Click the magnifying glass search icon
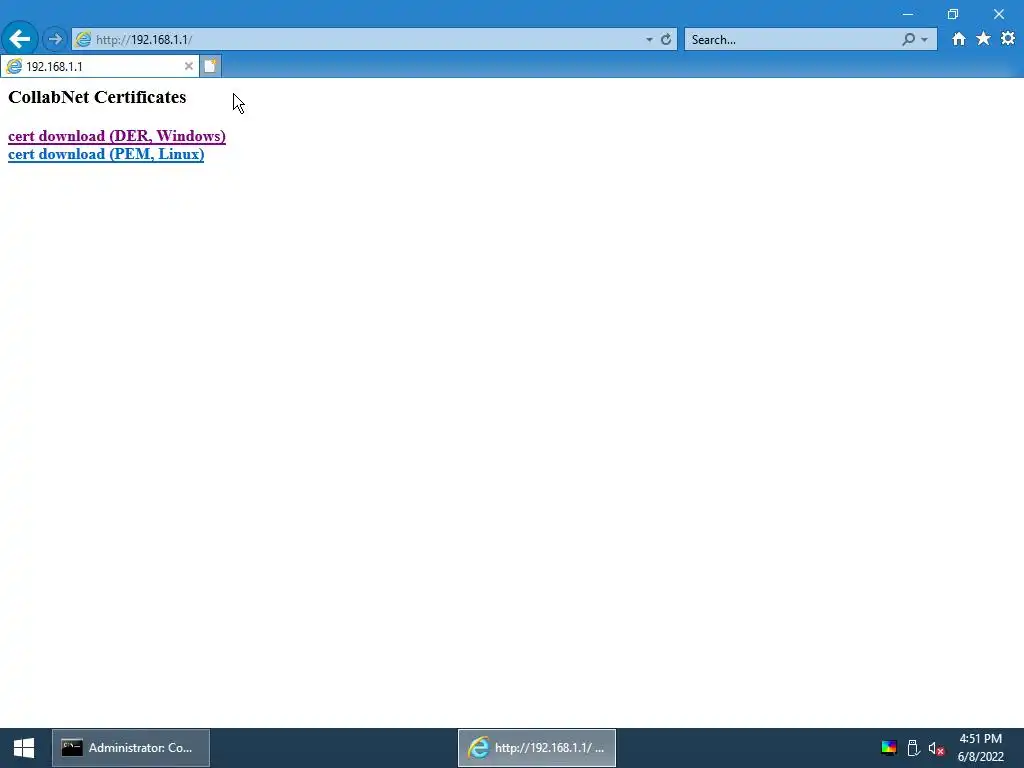The width and height of the screenshot is (1024, 768). click(x=908, y=40)
